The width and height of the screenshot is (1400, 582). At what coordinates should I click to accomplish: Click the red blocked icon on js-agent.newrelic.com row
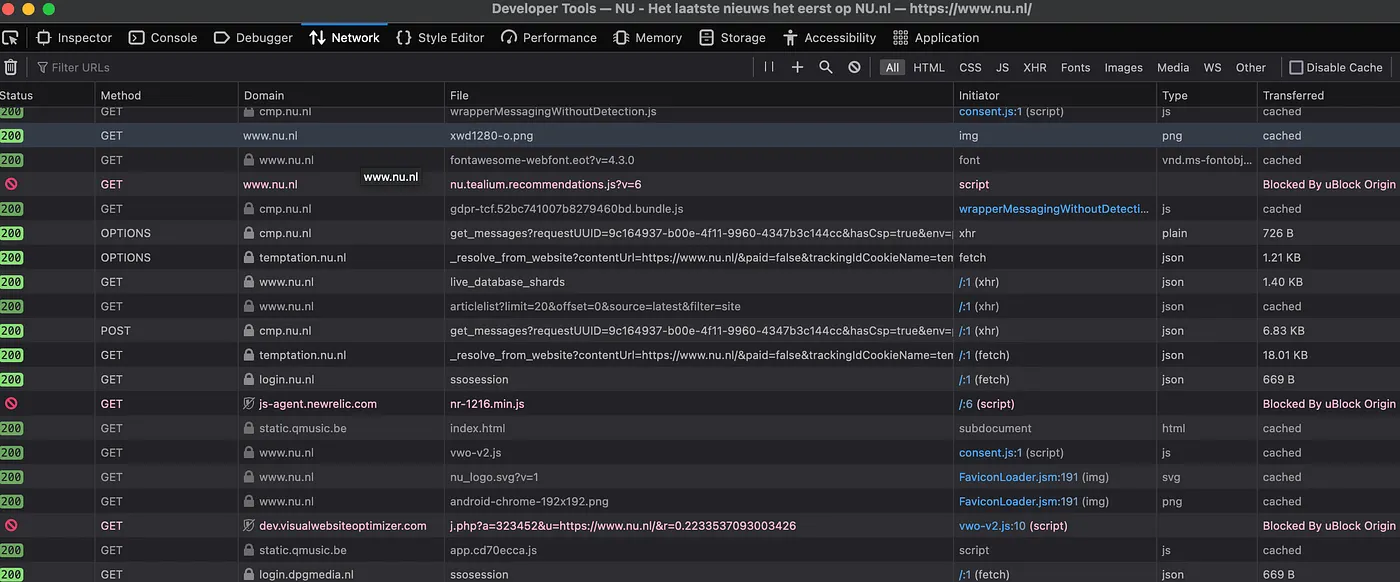pyautogui.click(x=9, y=403)
